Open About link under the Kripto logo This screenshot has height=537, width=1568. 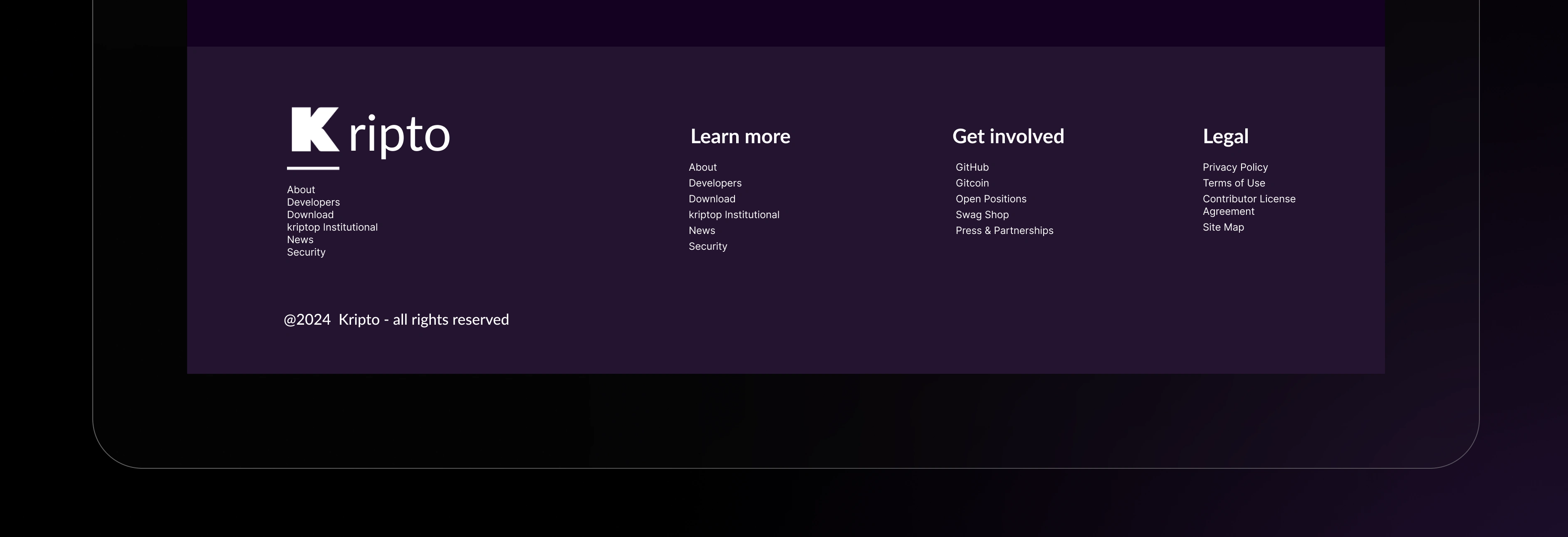(x=301, y=189)
